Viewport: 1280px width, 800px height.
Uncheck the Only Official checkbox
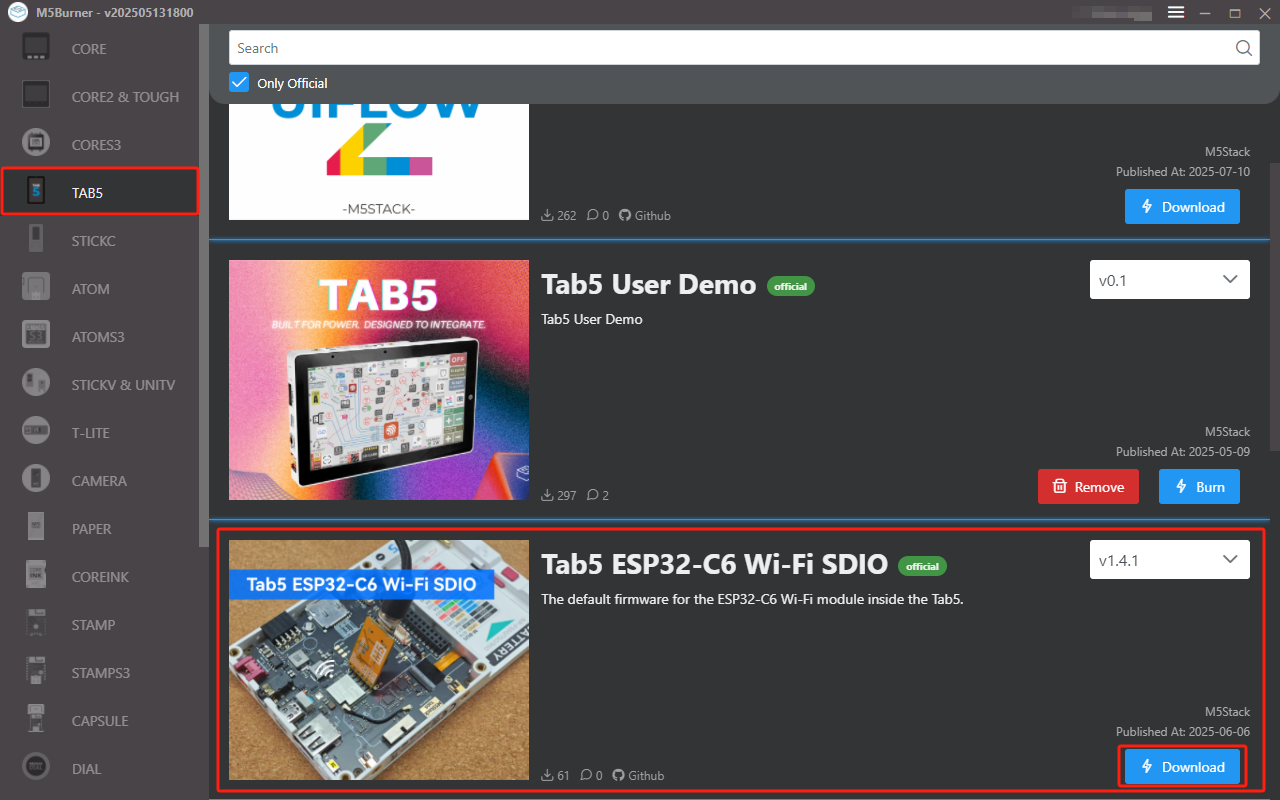coord(239,82)
